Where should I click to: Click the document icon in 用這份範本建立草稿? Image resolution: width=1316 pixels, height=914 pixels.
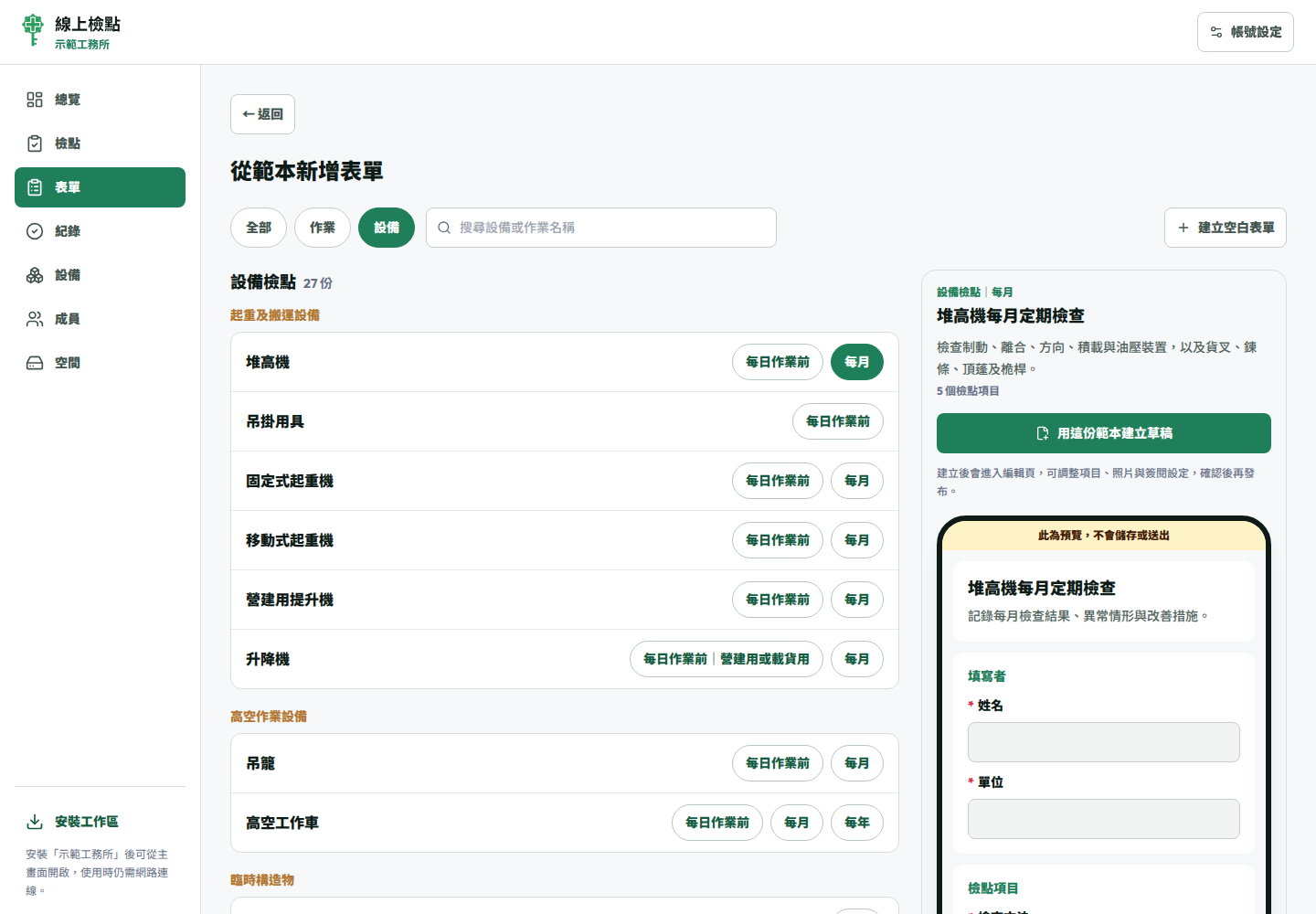pos(1043,433)
